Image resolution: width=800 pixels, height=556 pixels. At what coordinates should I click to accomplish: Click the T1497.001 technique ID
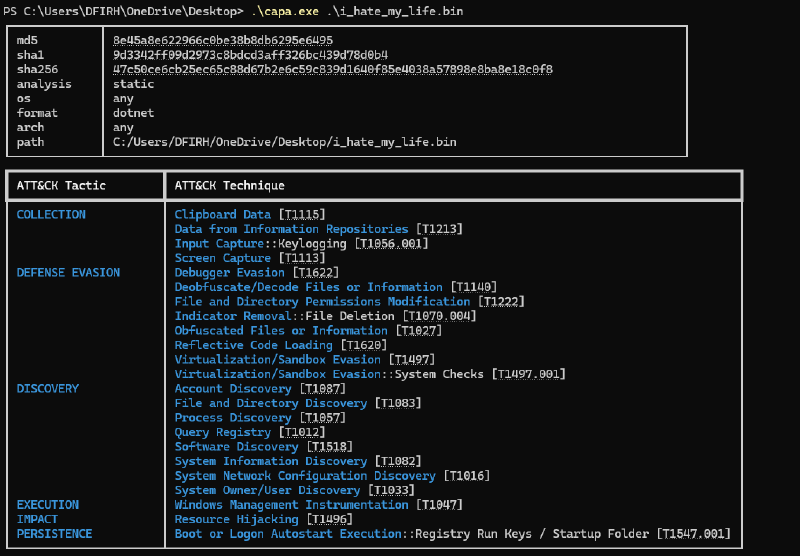coord(529,374)
